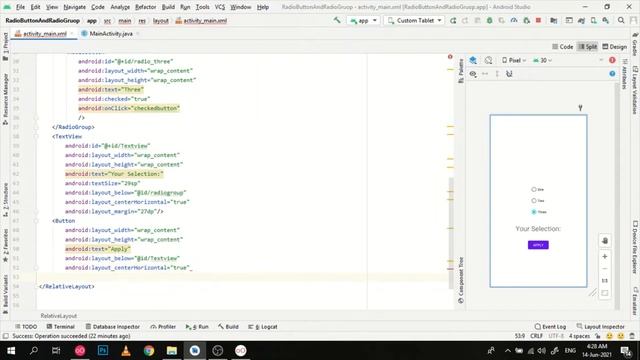640x360 pixels.
Task: Open File Explorer from the taskbar
Action: click(172, 351)
